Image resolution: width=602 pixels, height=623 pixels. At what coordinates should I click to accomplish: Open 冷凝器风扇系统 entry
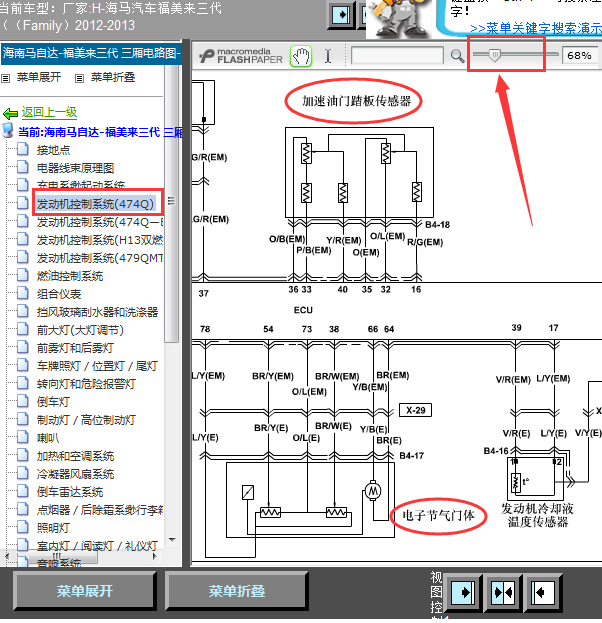coord(75,474)
